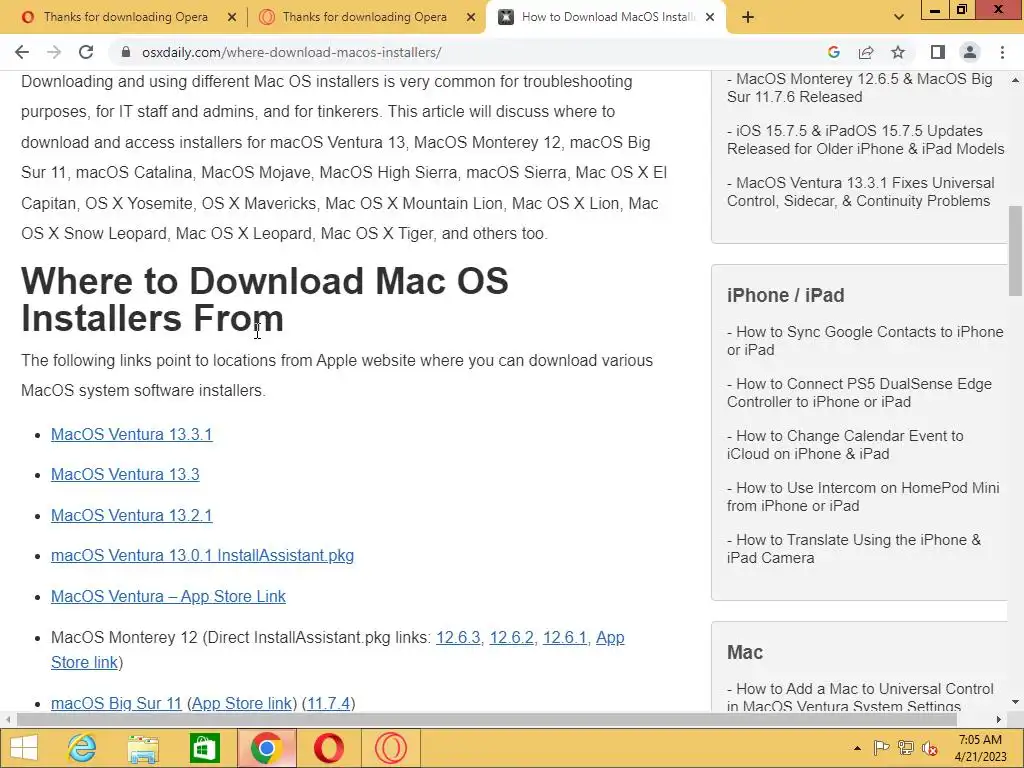Open How to Change Calendar Event article
1024x768 pixels.
click(845, 445)
